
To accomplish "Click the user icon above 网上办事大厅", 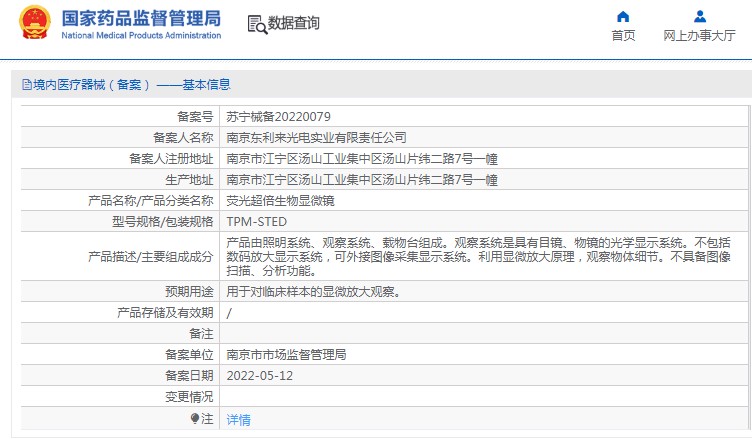I will tap(700, 17).
